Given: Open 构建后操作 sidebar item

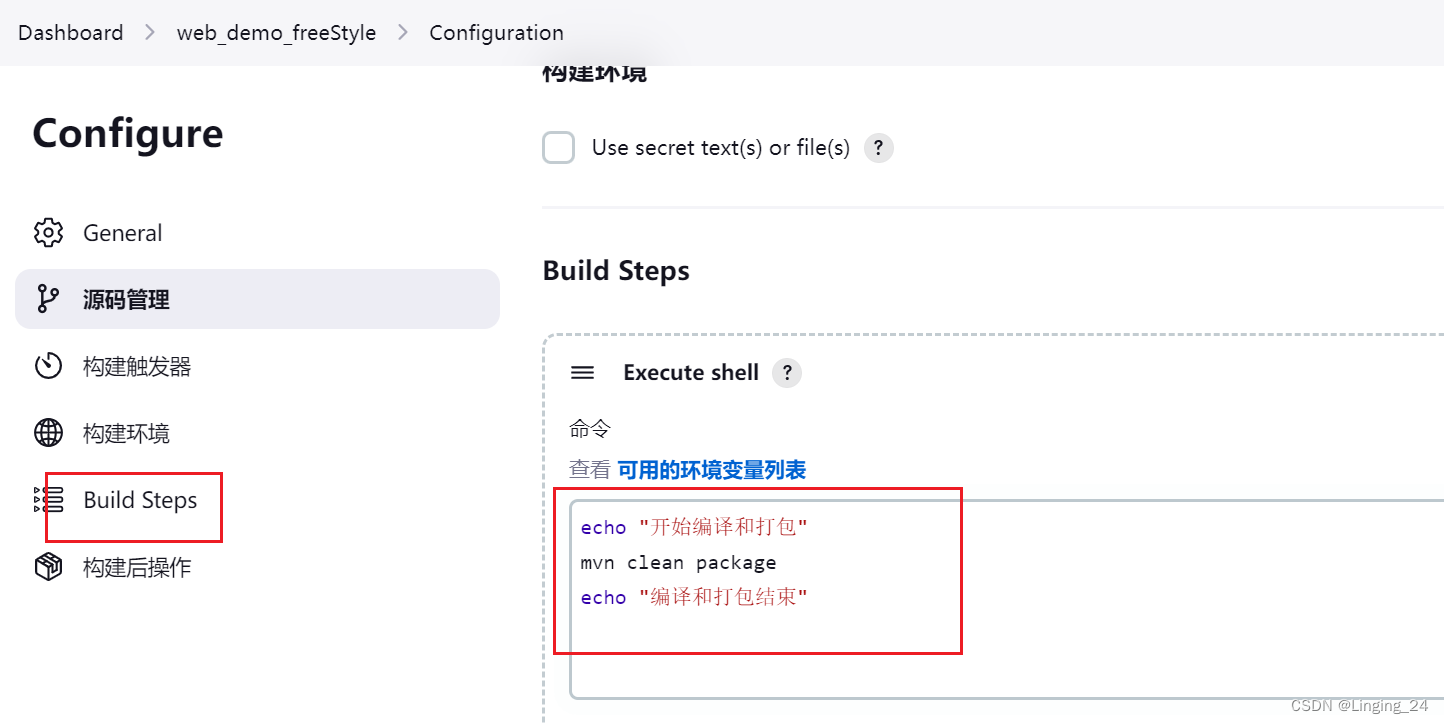Looking at the screenshot, I should [x=257, y=567].
